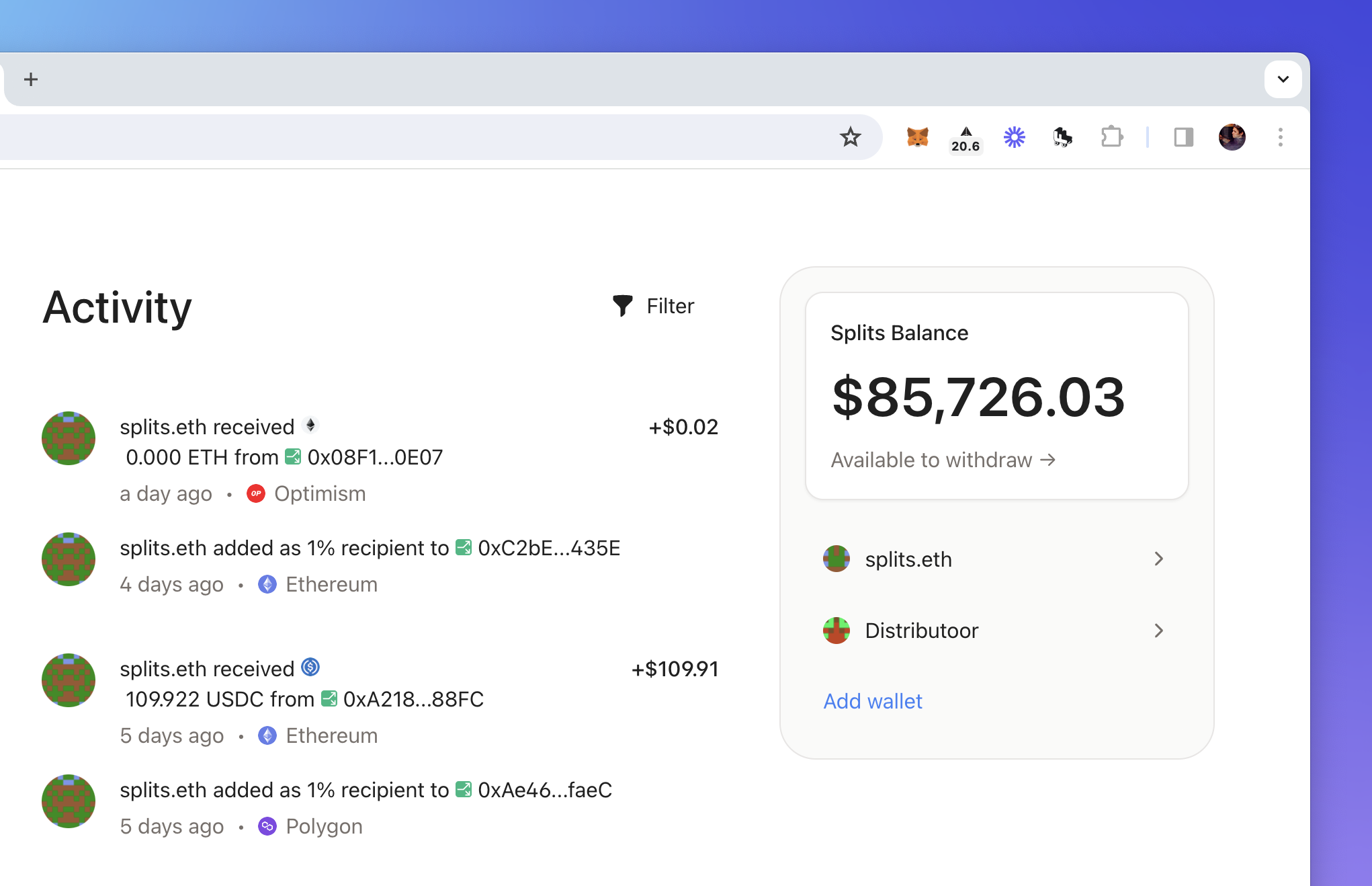The width and height of the screenshot is (1372, 886).
Task: Open the Chrome profile avatar
Action: tap(1232, 137)
